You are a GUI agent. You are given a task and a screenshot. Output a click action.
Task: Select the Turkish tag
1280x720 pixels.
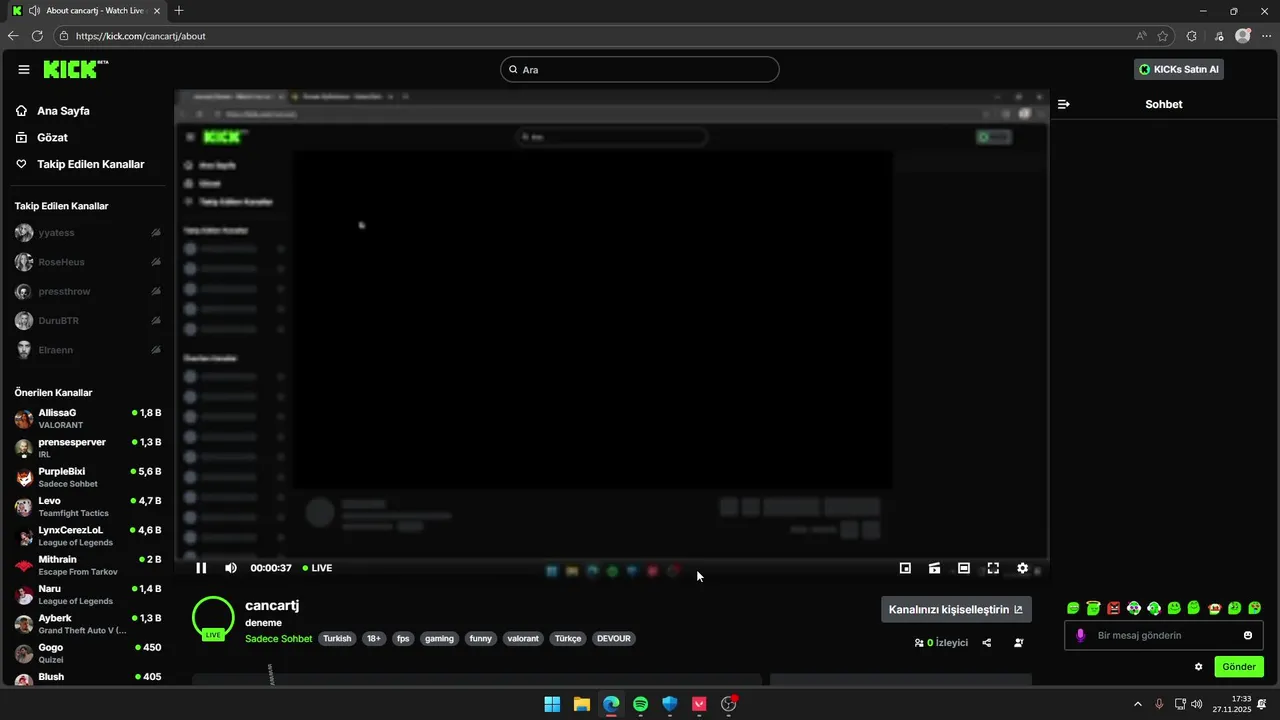point(337,639)
